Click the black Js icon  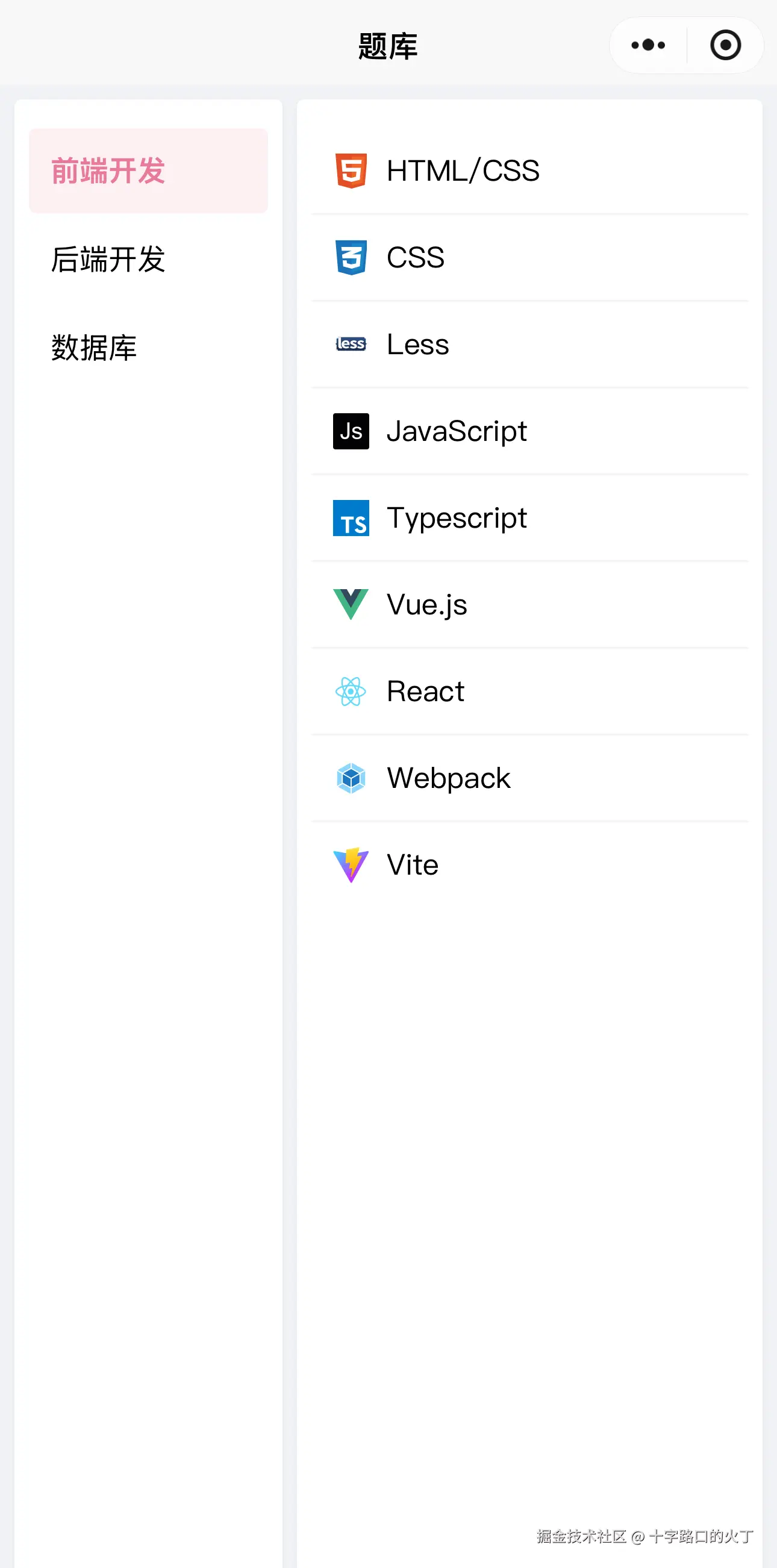pyautogui.click(x=351, y=431)
